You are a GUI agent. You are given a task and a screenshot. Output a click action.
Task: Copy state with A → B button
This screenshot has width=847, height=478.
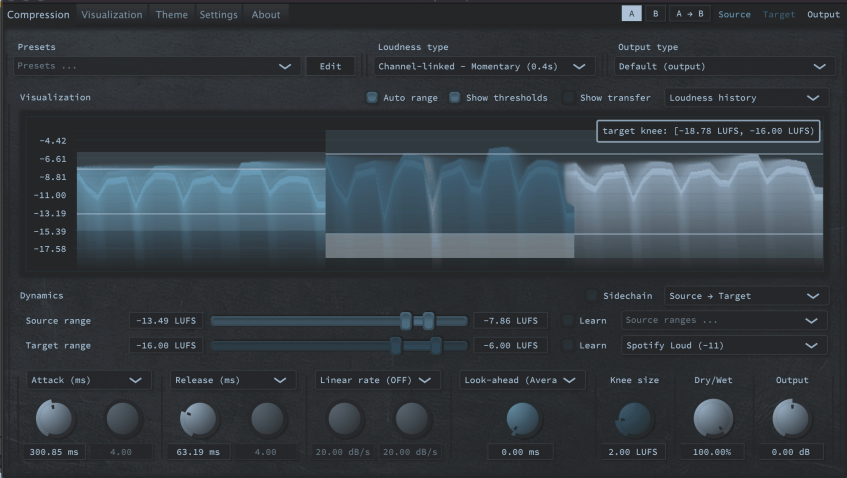690,14
